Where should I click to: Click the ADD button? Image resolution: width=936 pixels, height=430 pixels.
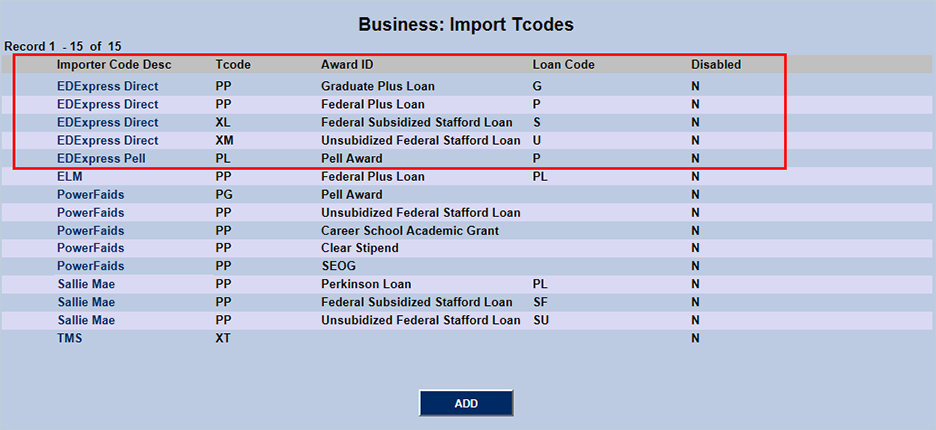coord(466,403)
